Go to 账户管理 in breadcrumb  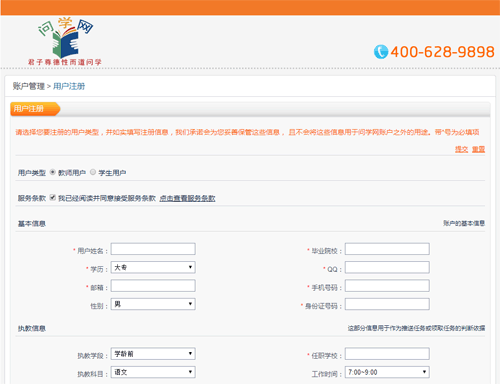(29, 86)
